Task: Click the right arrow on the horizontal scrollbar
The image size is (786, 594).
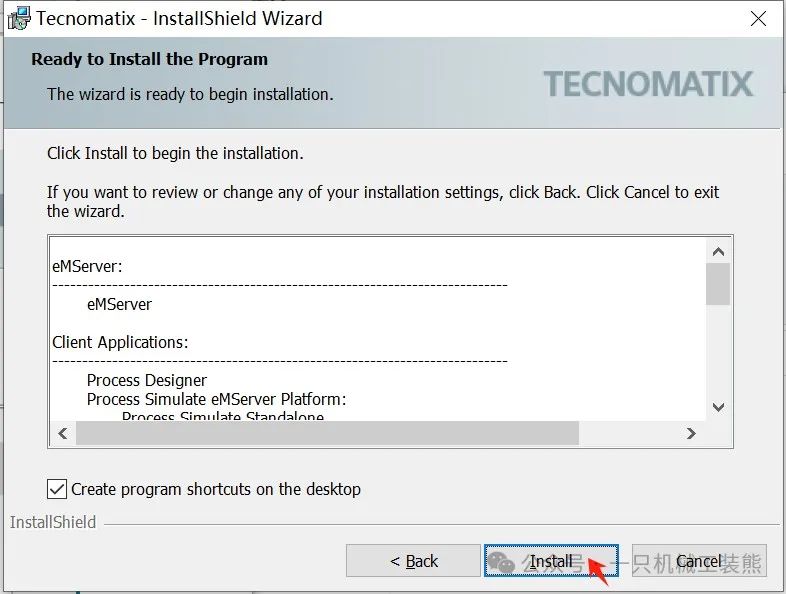Action: point(691,433)
